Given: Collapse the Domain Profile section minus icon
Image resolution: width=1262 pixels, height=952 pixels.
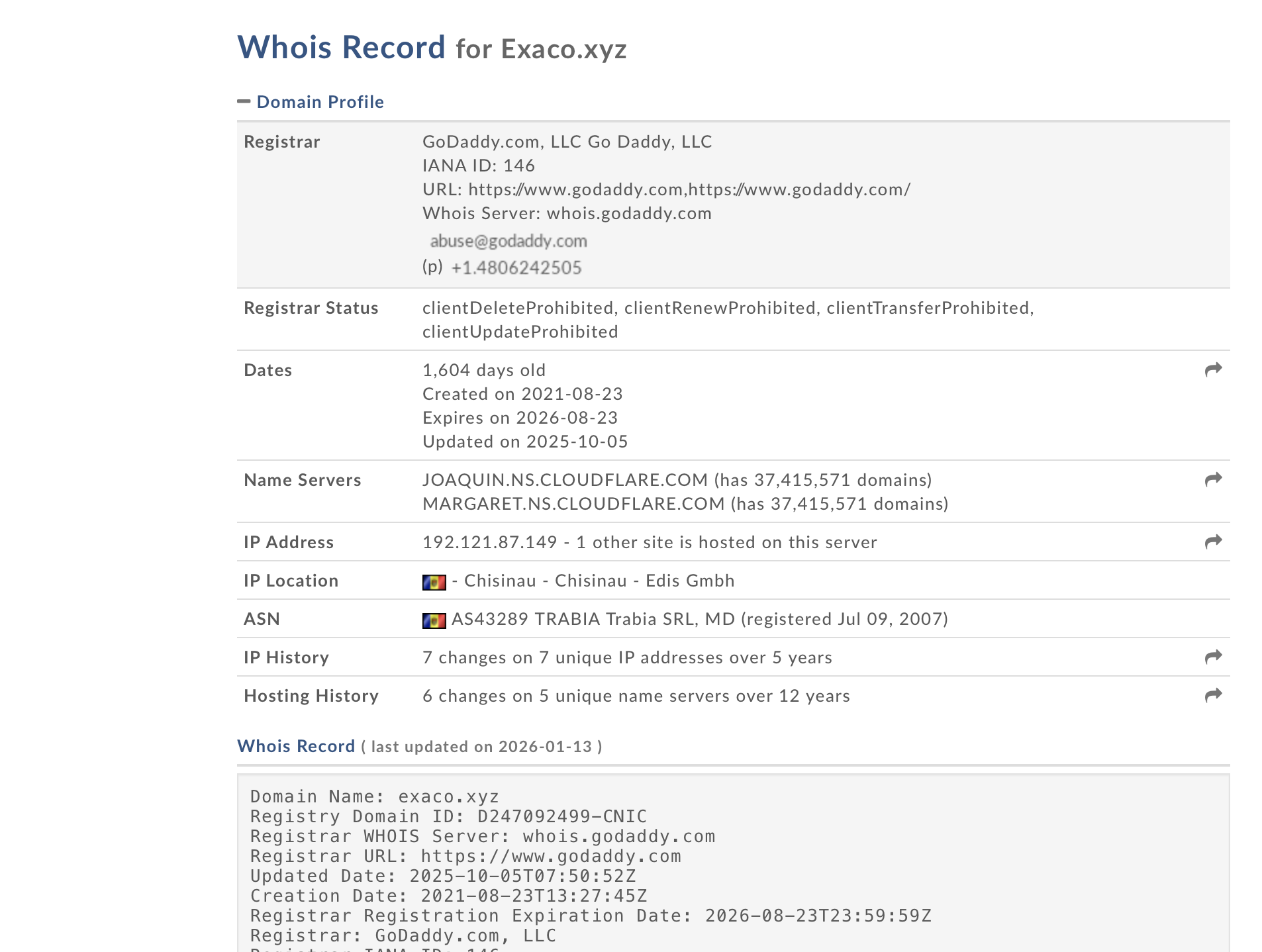Looking at the screenshot, I should (244, 101).
